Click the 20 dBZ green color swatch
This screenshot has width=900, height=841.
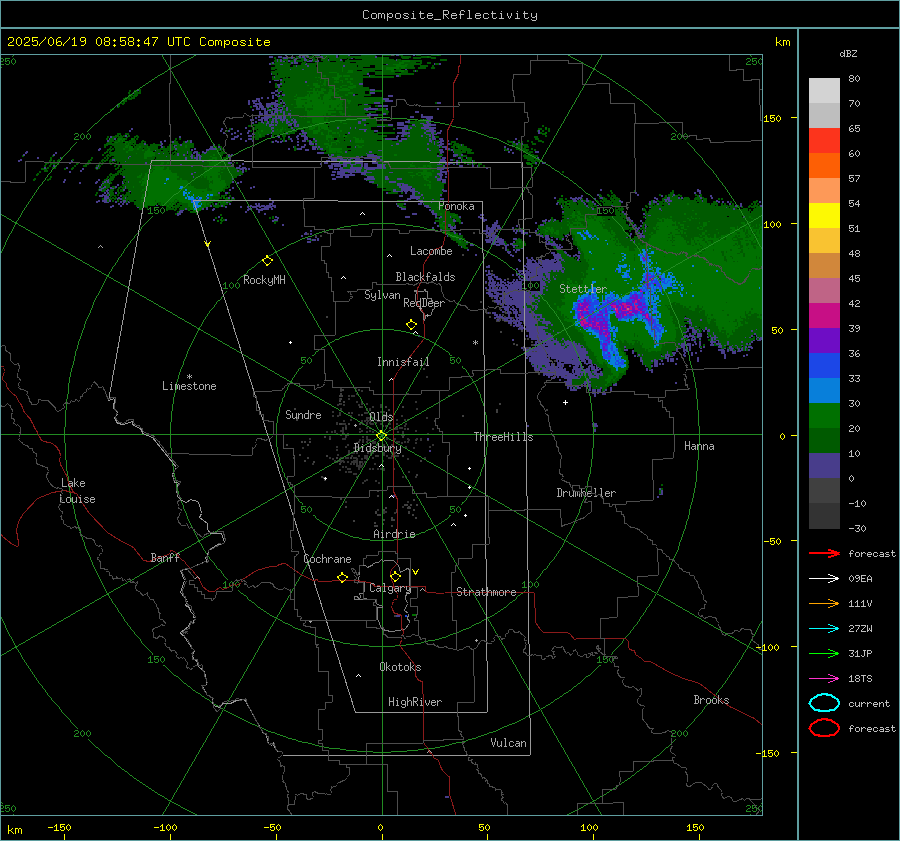point(824,416)
